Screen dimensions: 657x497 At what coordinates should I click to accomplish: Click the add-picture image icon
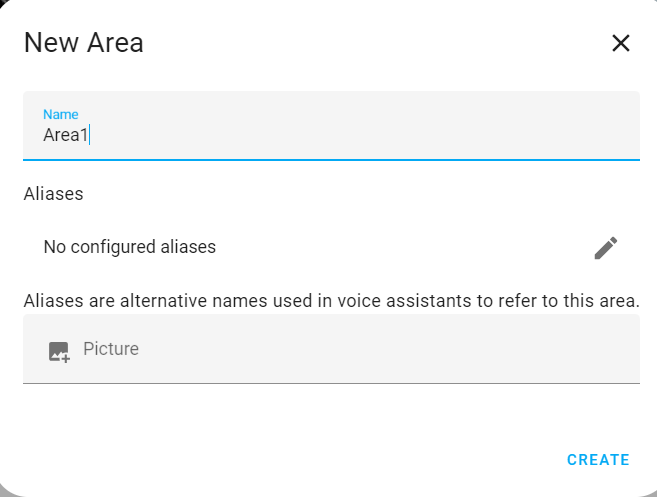(x=59, y=351)
